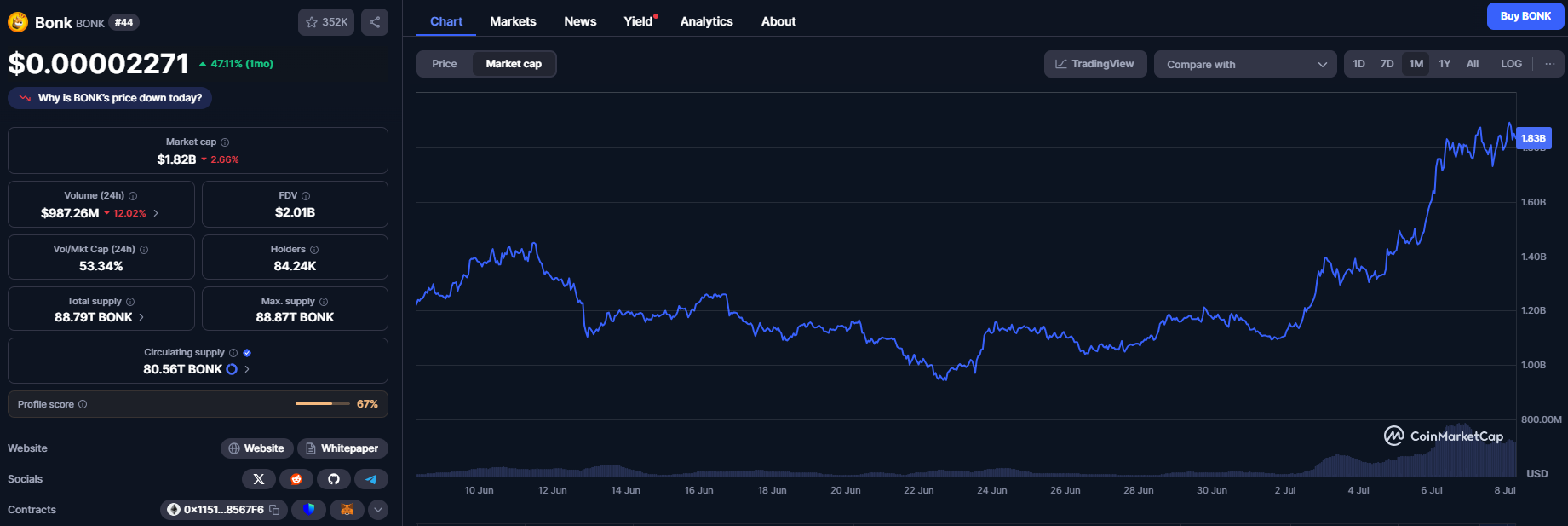Open the Total supply info icon
Viewport: 1568px width, 526px height.
130,302
